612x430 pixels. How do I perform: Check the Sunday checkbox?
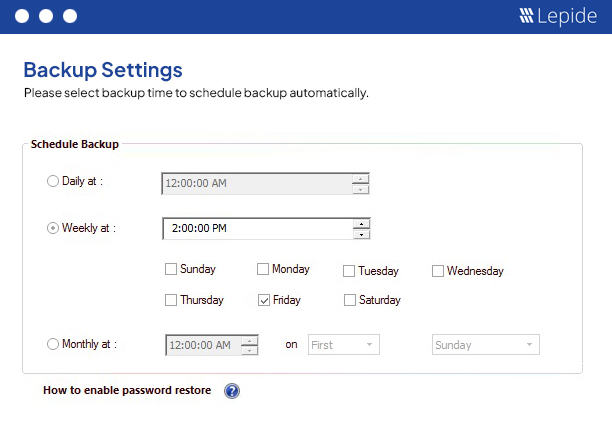coord(171,269)
